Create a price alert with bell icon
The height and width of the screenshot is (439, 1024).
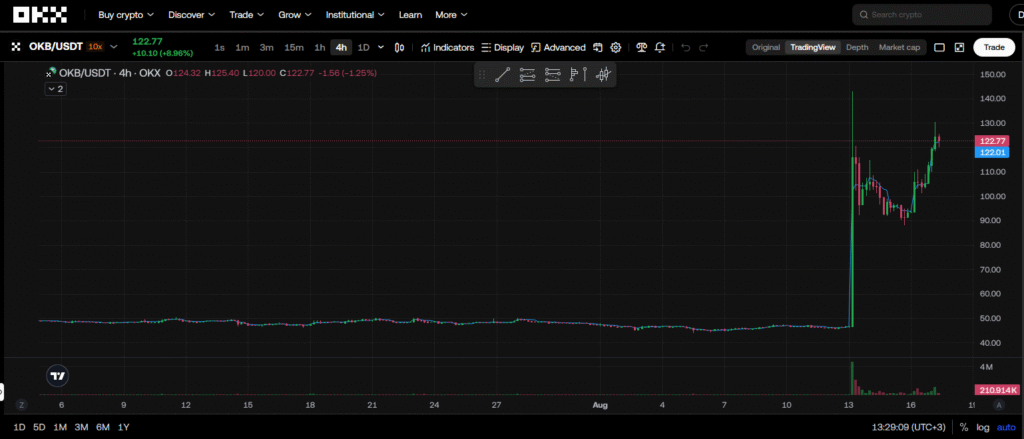tap(660, 47)
